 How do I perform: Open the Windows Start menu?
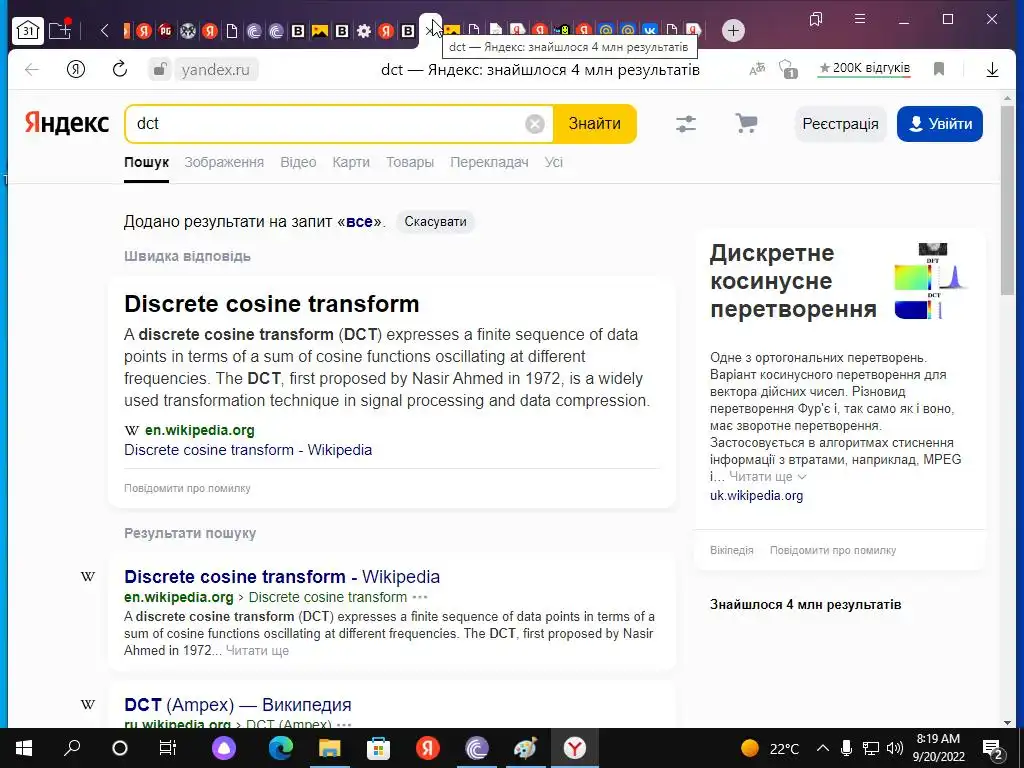(24, 748)
